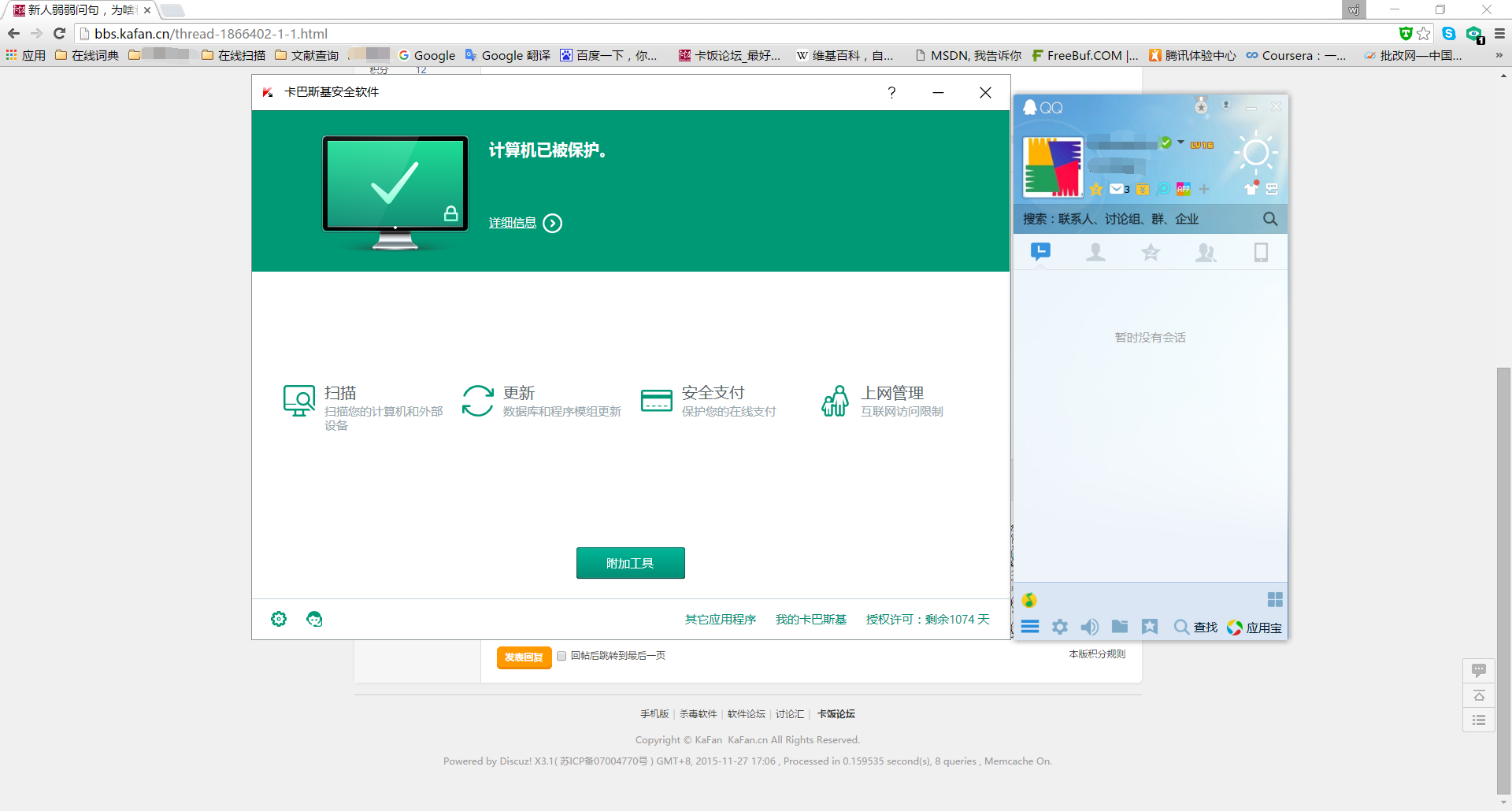Open Tencent Weibo swirl icon in QQ
Screen dimensions: 1512x811
click(1163, 189)
